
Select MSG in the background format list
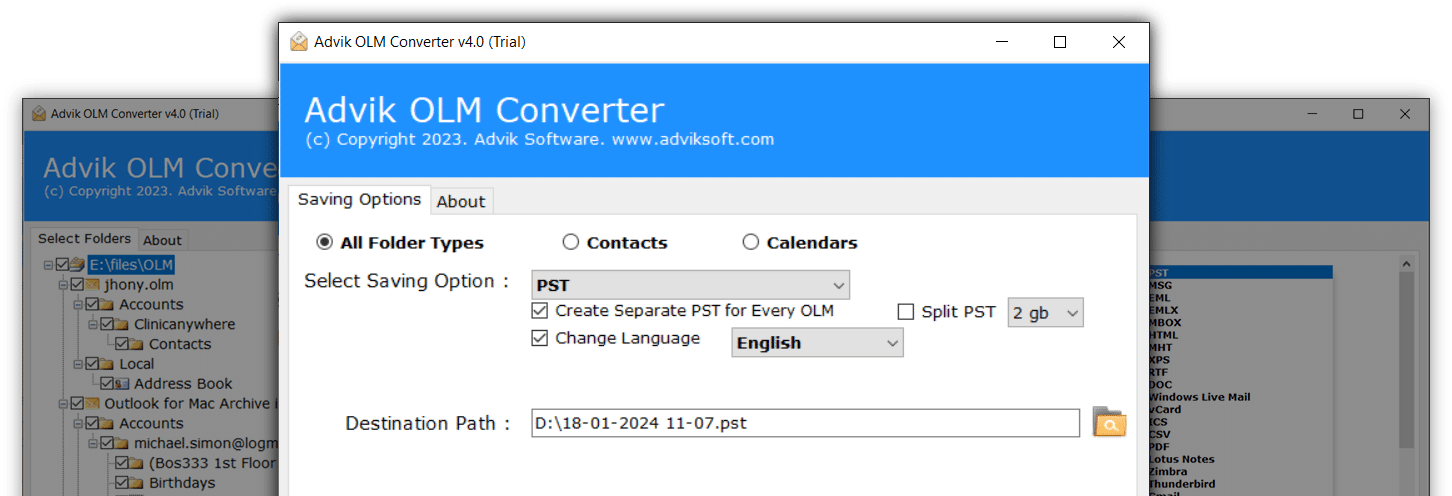point(1161,285)
